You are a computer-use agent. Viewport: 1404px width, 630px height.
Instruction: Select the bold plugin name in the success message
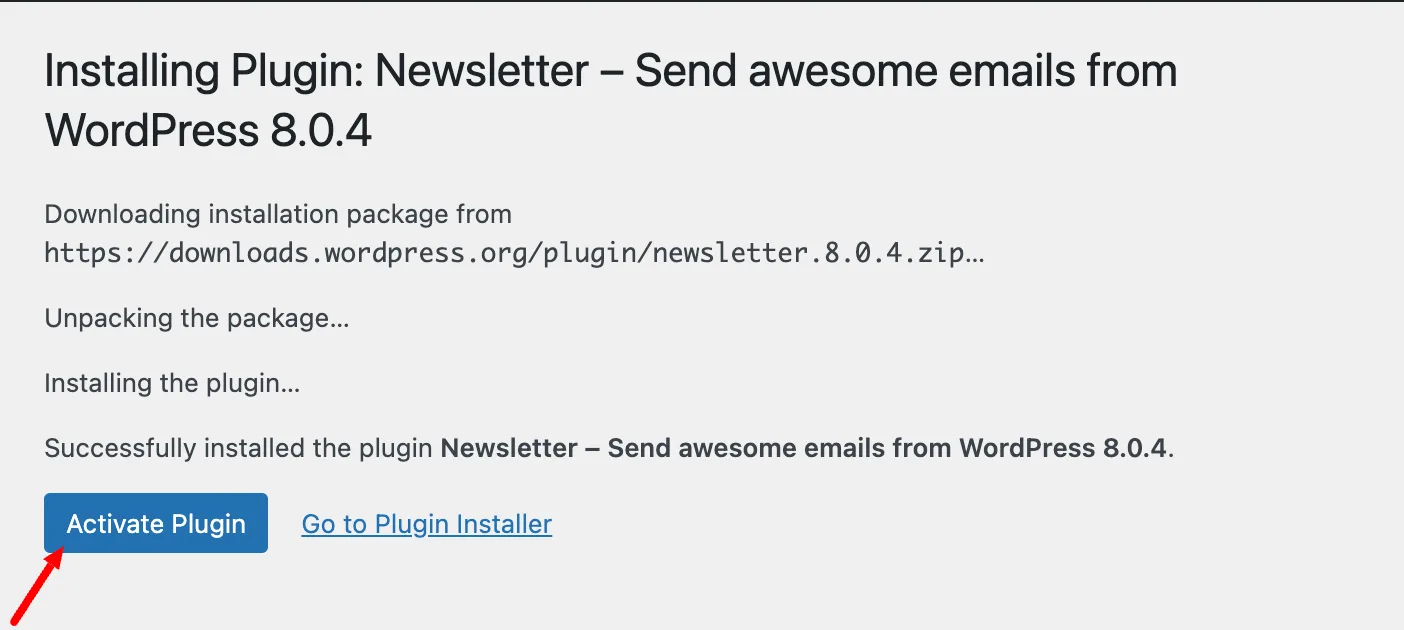(x=804, y=448)
